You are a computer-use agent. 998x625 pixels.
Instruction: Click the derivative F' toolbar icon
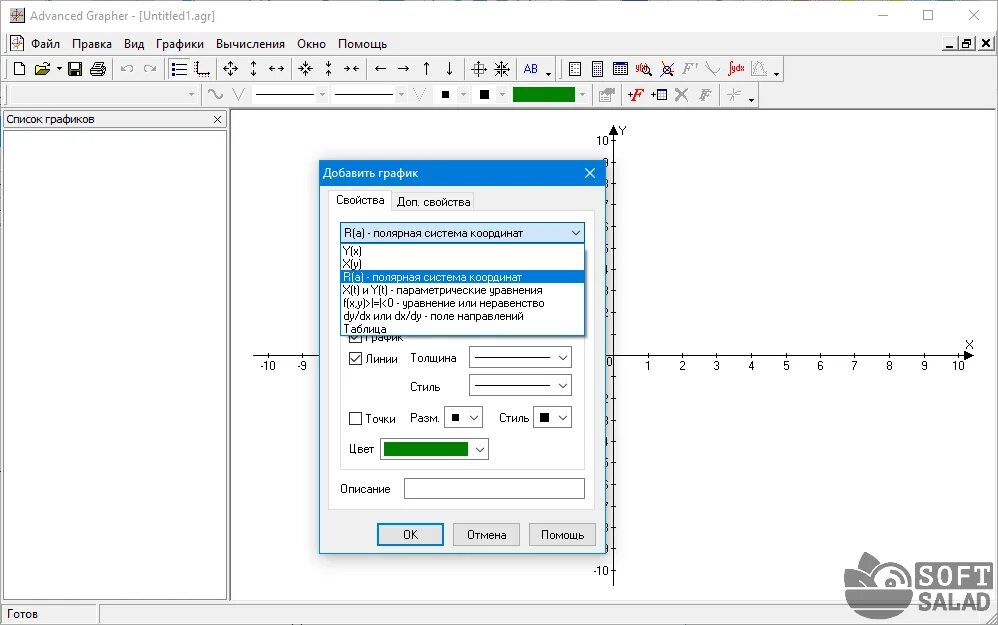690,68
